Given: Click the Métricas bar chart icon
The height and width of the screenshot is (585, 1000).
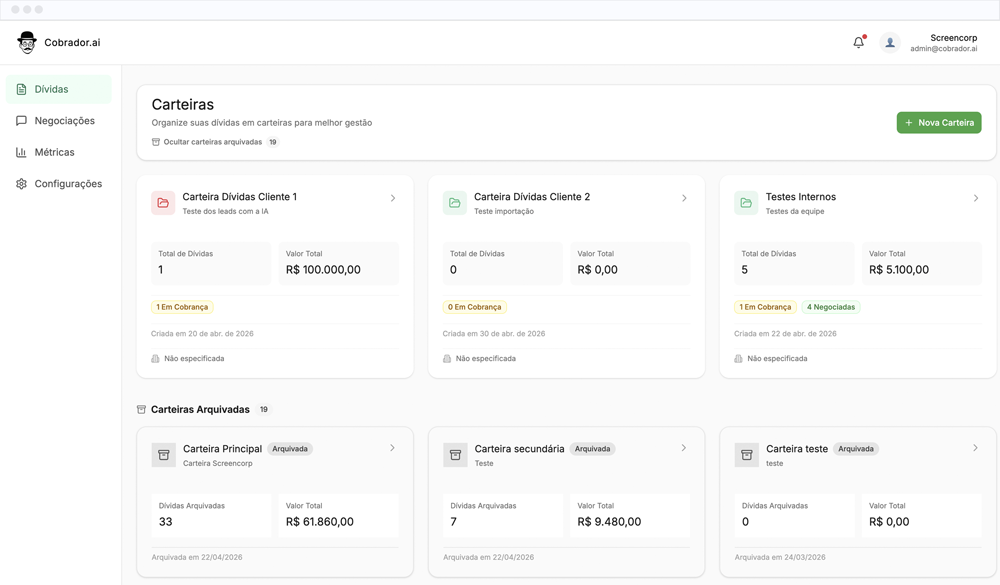Looking at the screenshot, I should [21, 152].
